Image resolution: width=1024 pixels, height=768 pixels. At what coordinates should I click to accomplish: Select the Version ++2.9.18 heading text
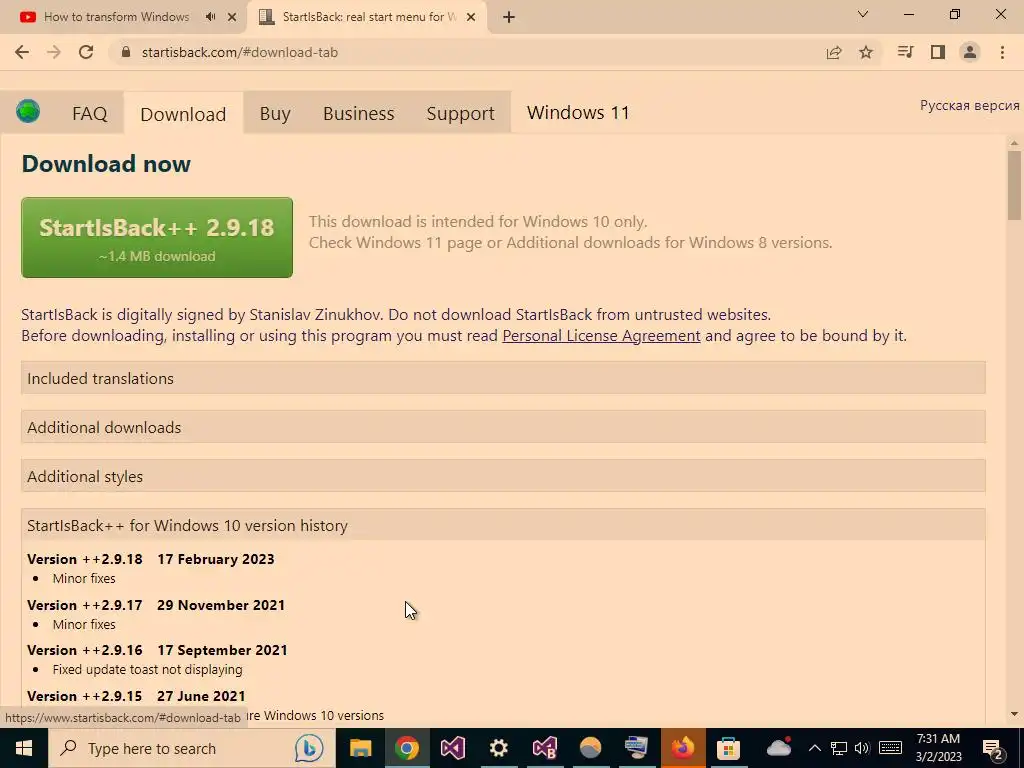coord(85,559)
